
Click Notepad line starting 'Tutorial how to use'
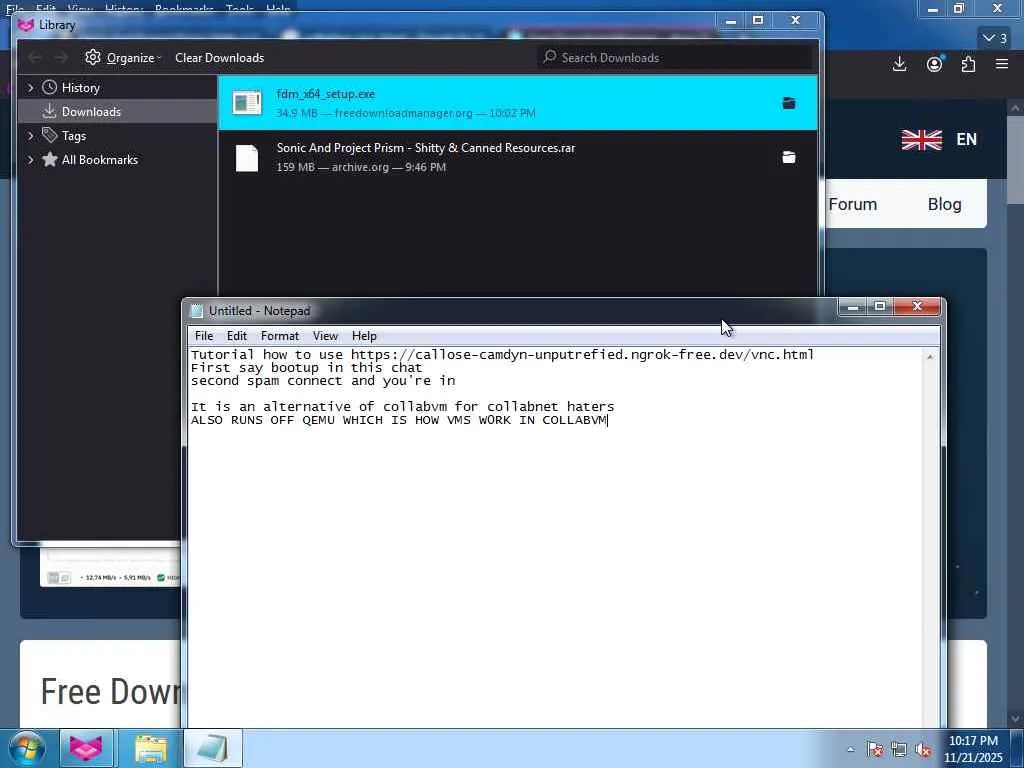click(502, 355)
